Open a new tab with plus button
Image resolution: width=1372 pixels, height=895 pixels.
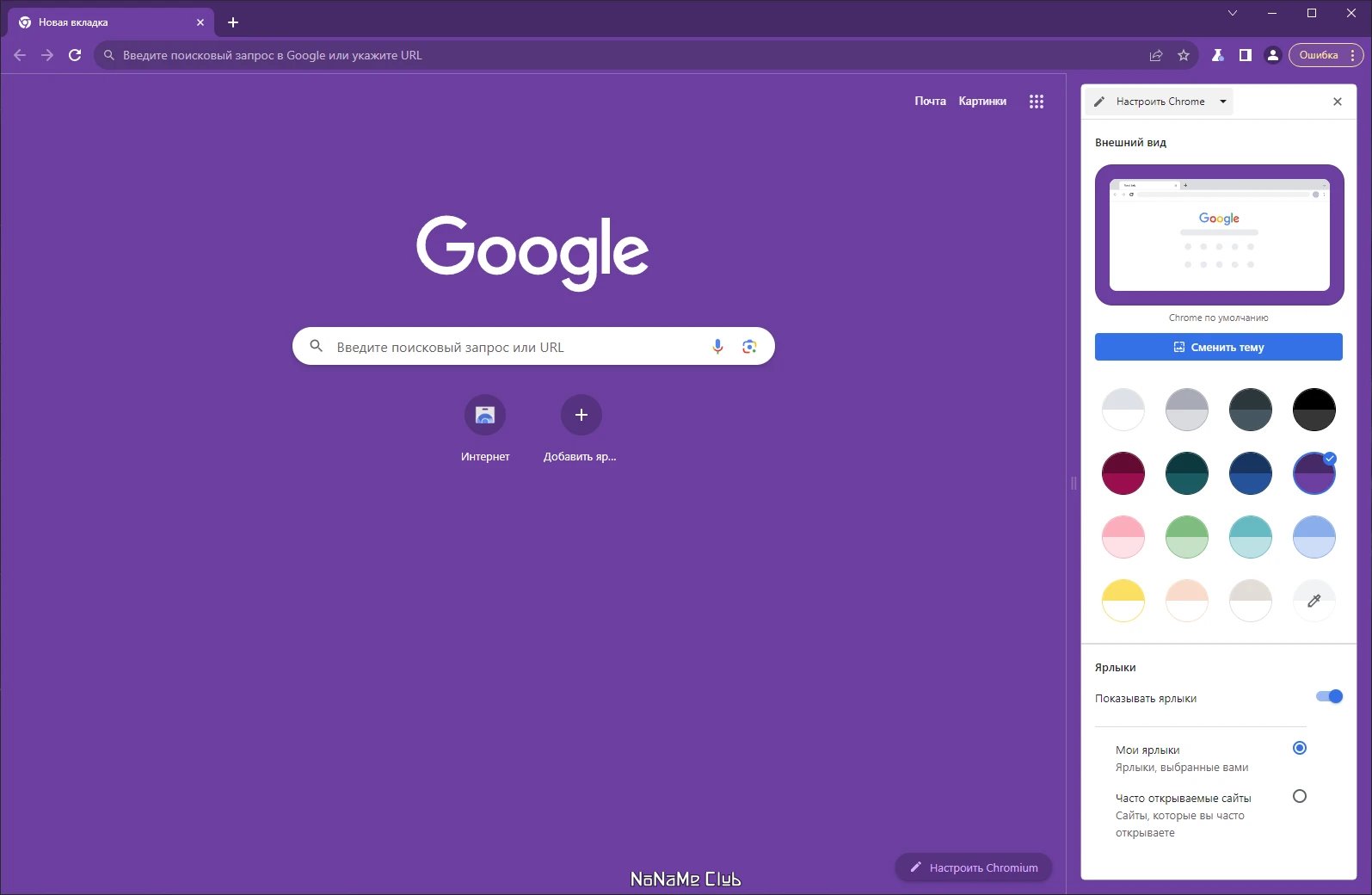[x=233, y=22]
